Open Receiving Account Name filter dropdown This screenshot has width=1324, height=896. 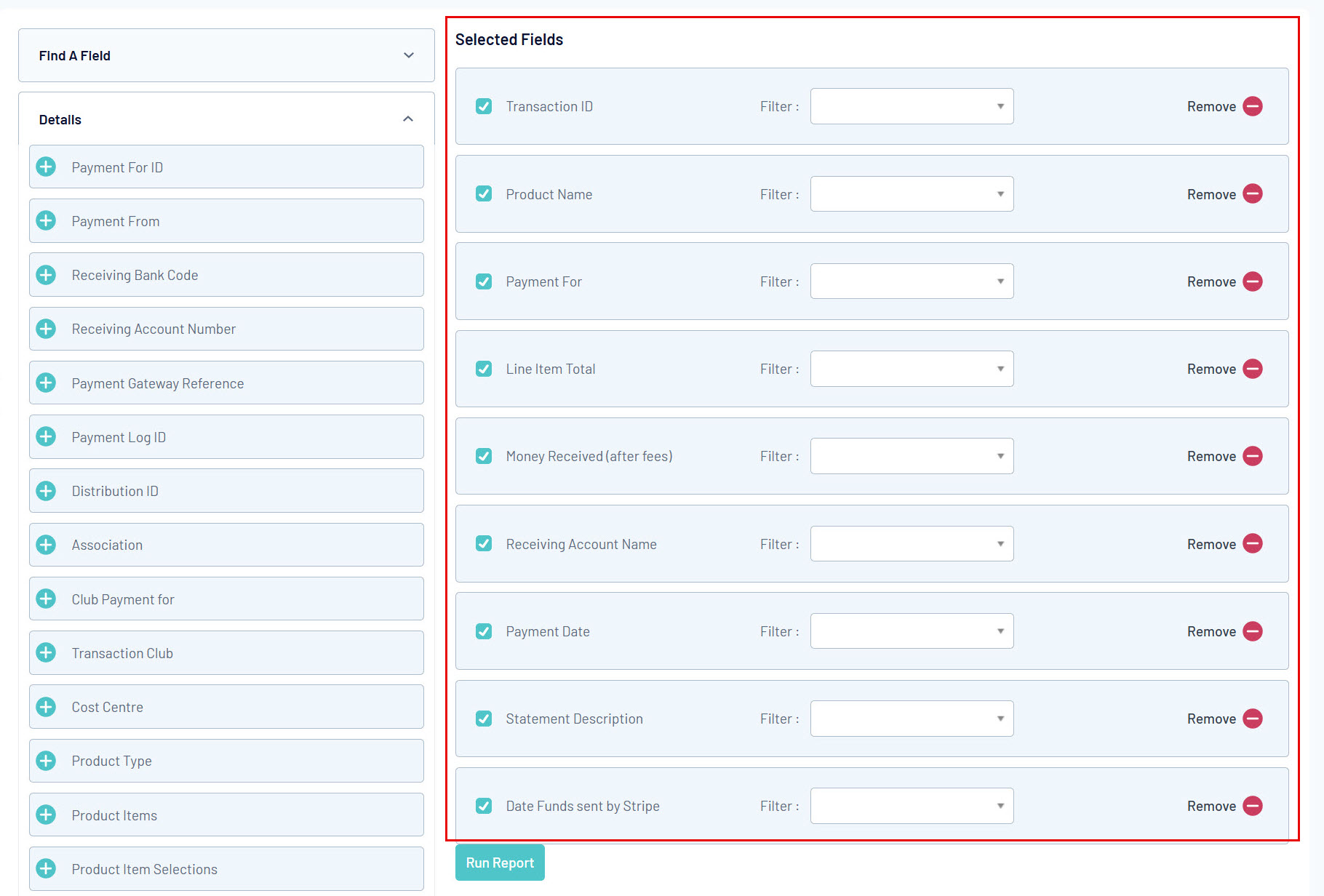pos(912,543)
